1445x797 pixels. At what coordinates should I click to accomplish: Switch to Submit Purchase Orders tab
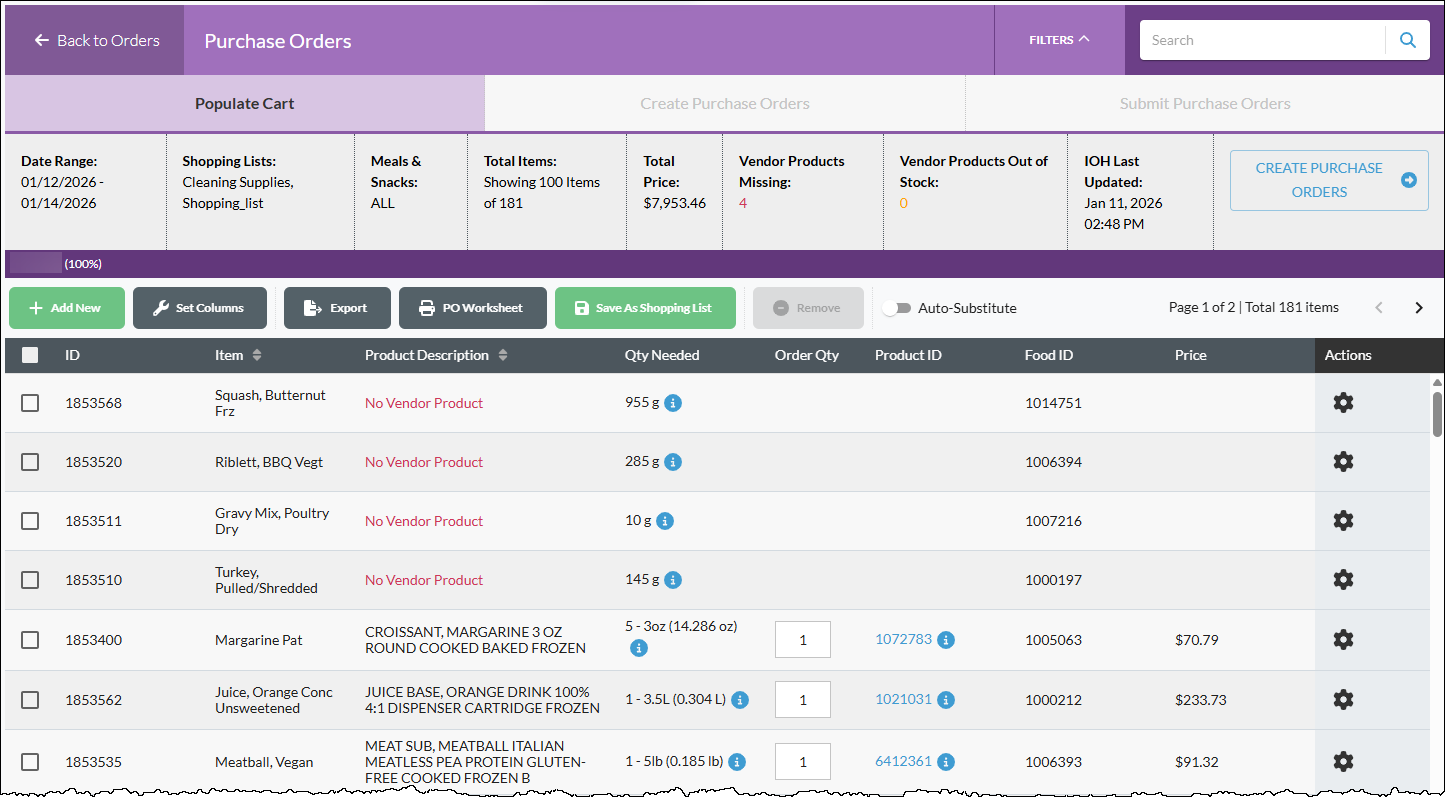click(x=1204, y=104)
